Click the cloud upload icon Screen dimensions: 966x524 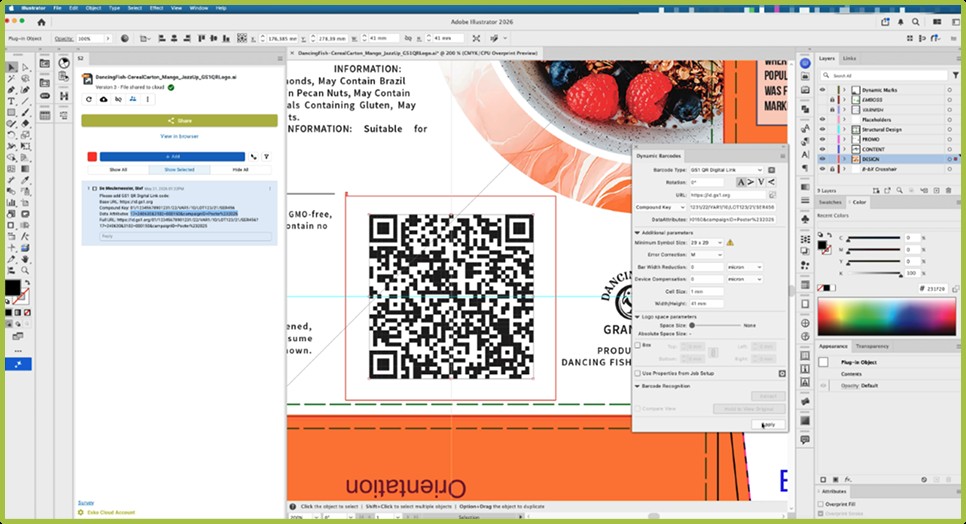pyautogui.click(x=104, y=99)
